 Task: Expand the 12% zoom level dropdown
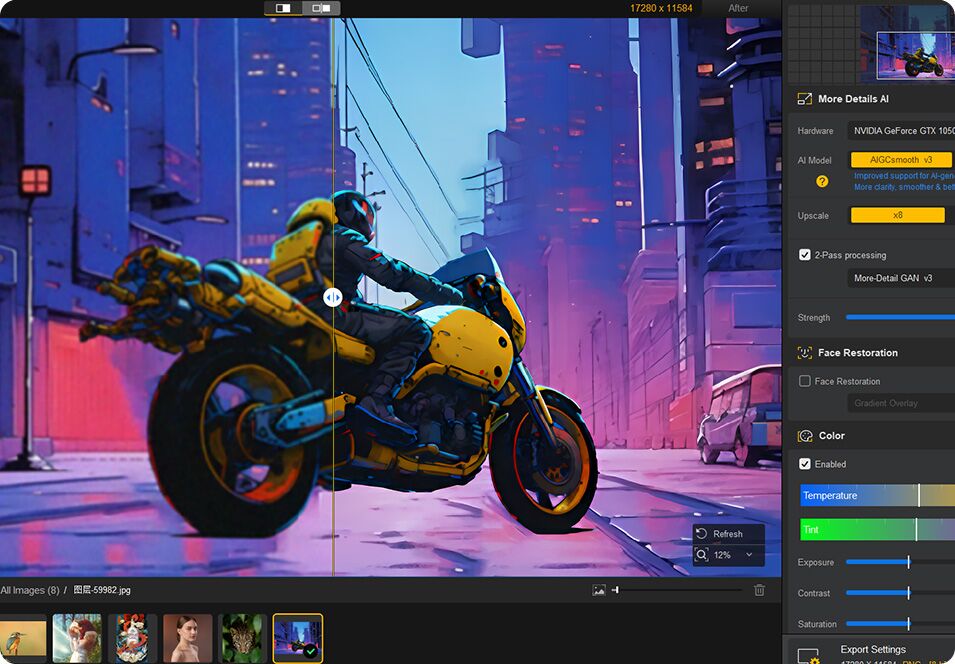[748, 555]
